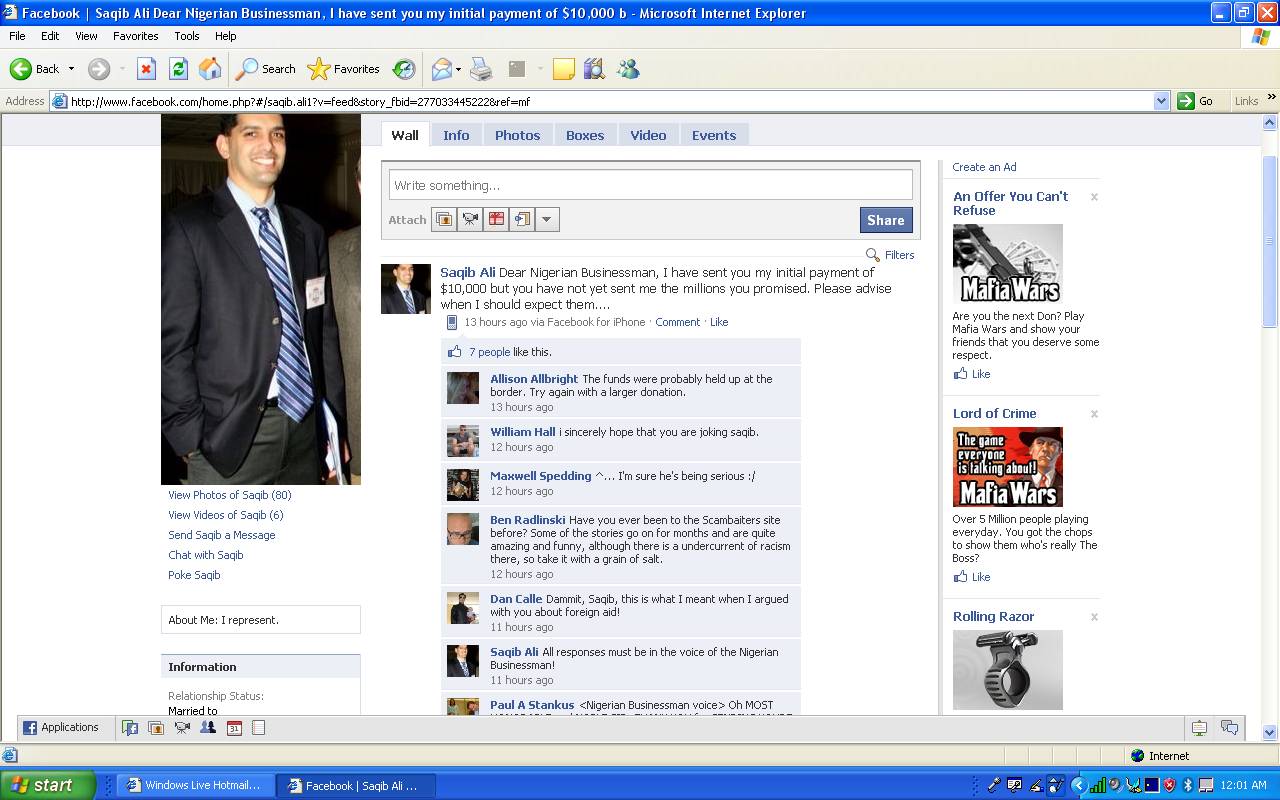
Task: Click the yellow note toolbar icon
Action: pyautogui.click(x=564, y=69)
